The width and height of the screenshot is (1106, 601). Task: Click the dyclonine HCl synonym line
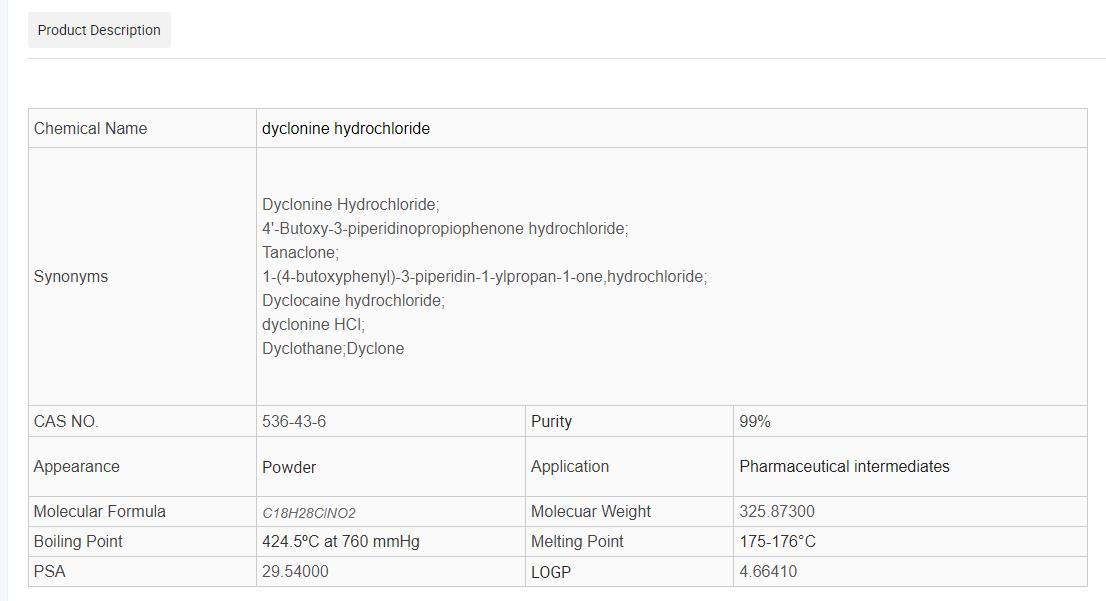pos(313,324)
